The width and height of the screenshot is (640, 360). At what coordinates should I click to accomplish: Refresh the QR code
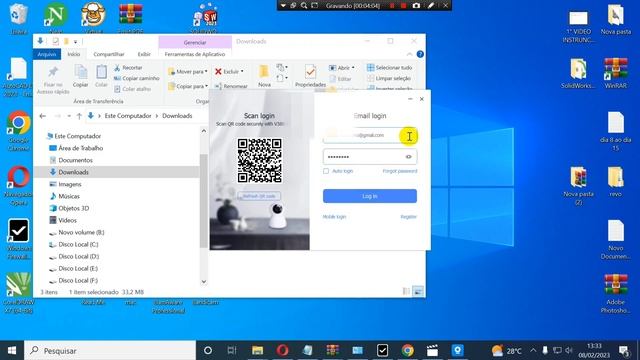tap(259, 196)
